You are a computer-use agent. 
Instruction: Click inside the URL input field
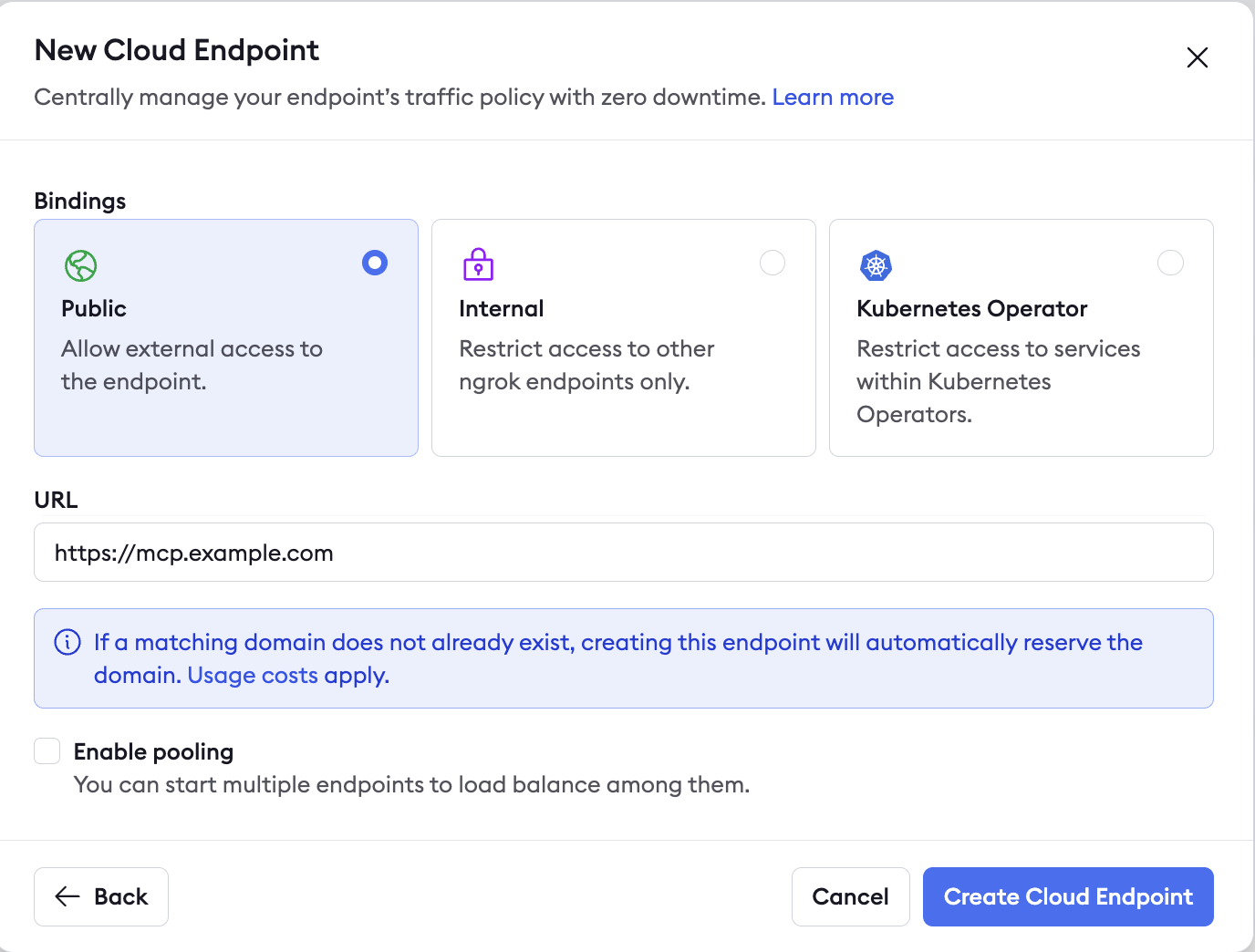pyautogui.click(x=623, y=553)
